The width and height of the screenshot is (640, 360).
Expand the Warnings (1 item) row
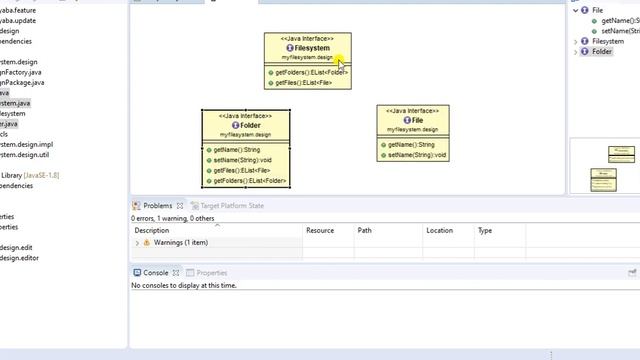tap(137, 243)
